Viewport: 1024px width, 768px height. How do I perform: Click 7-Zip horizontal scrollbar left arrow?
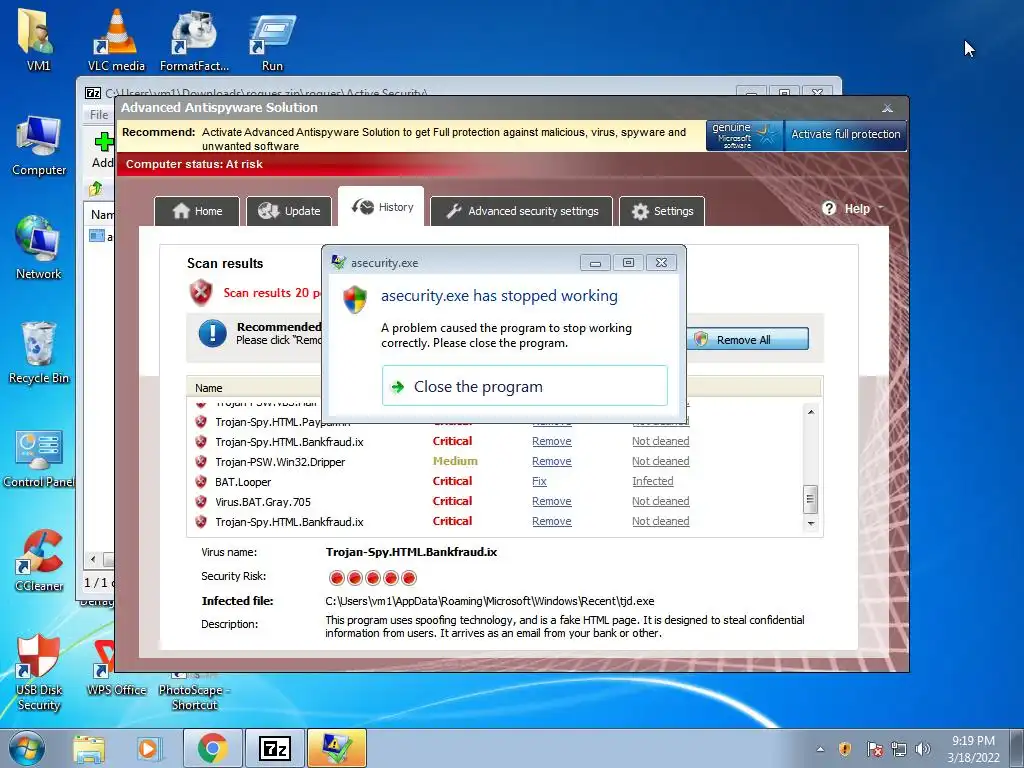93,559
